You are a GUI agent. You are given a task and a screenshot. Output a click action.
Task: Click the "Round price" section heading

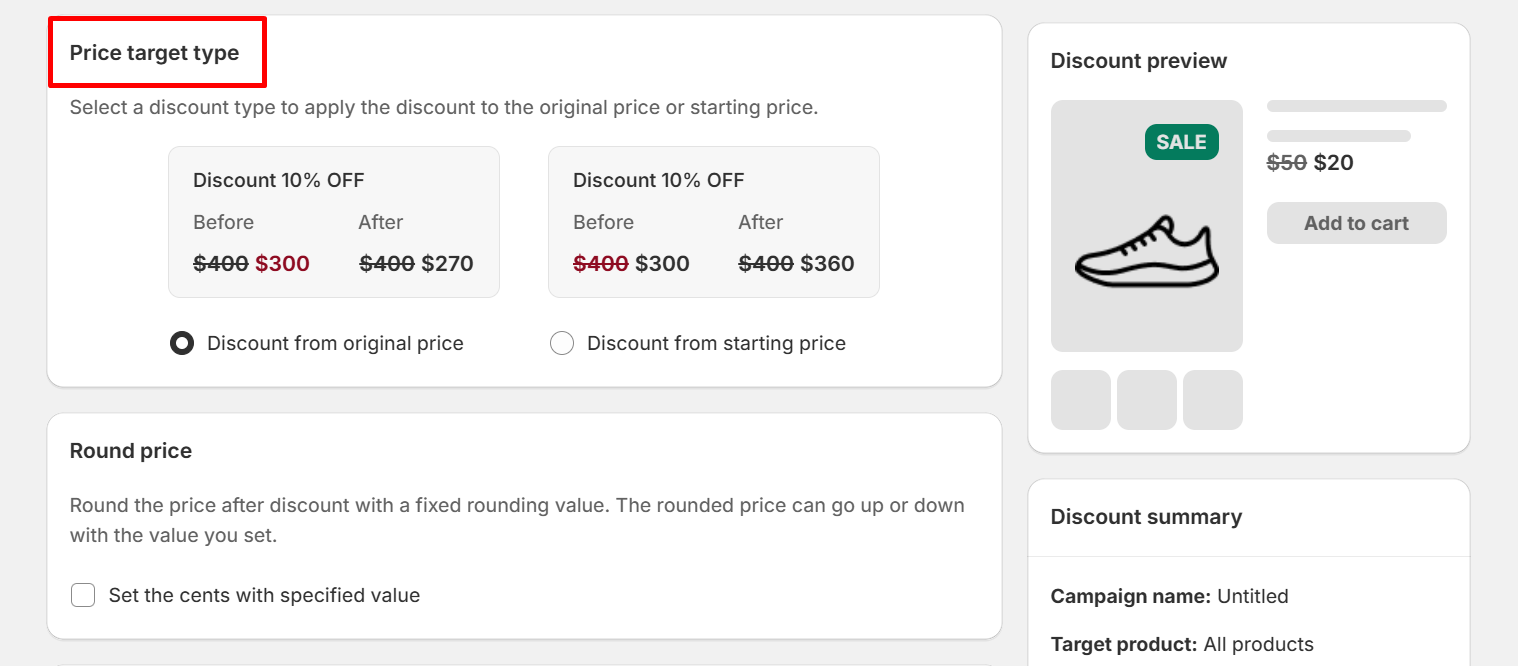[x=131, y=451]
